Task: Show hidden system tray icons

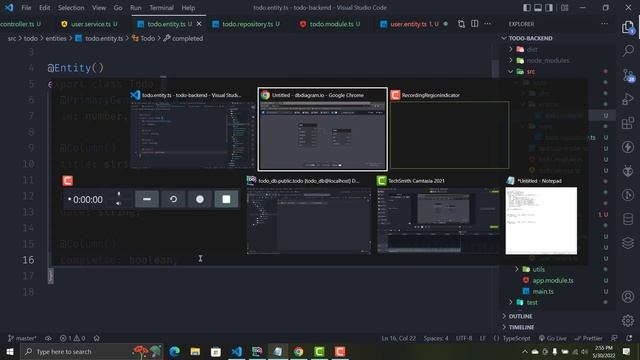Action: 524,351
